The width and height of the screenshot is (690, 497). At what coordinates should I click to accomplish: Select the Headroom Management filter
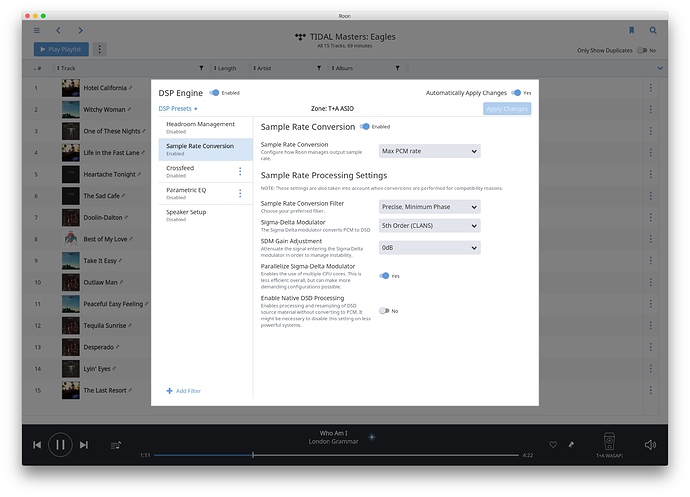click(206, 128)
